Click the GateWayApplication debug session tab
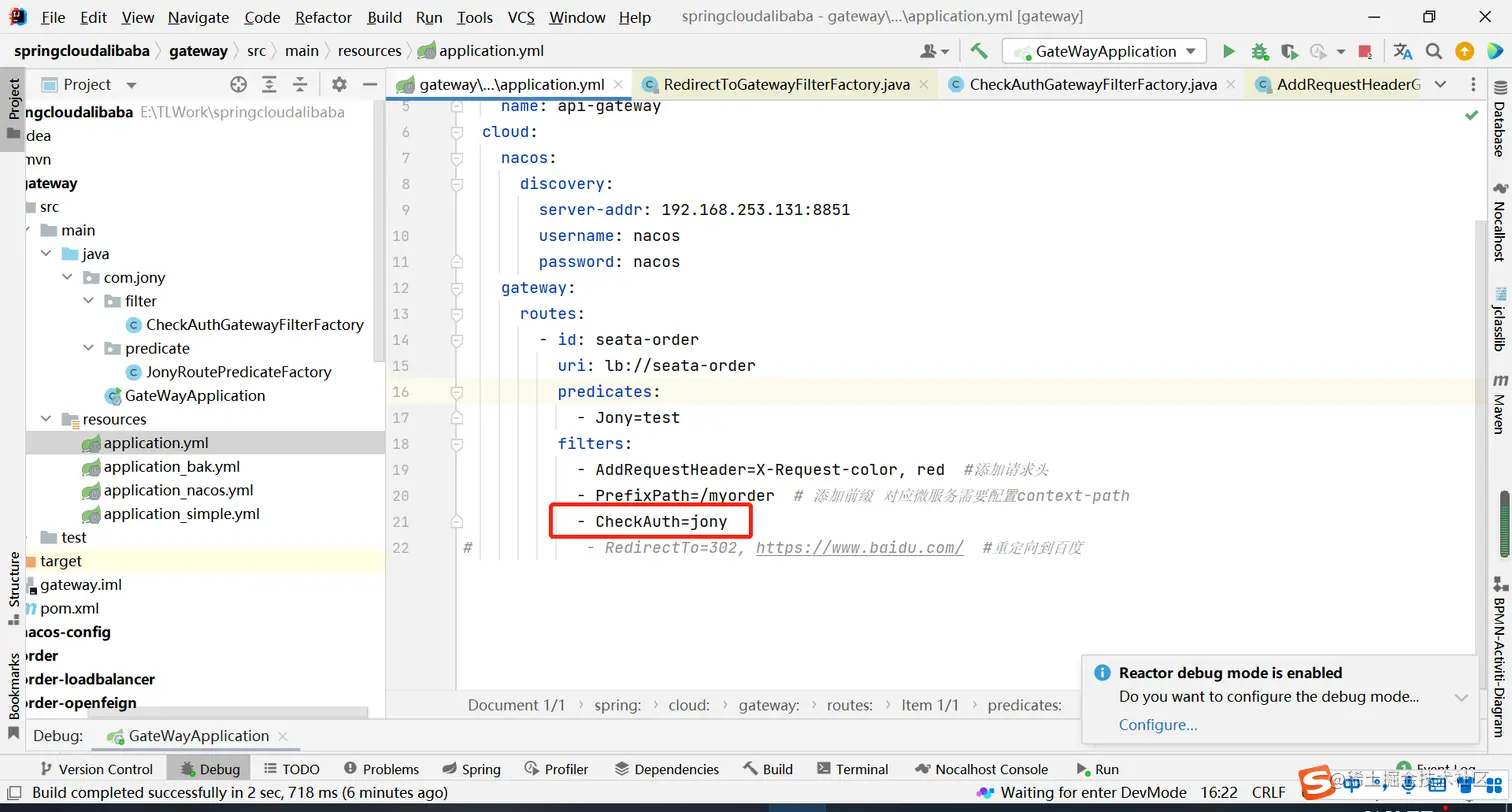1512x812 pixels. coord(199,736)
